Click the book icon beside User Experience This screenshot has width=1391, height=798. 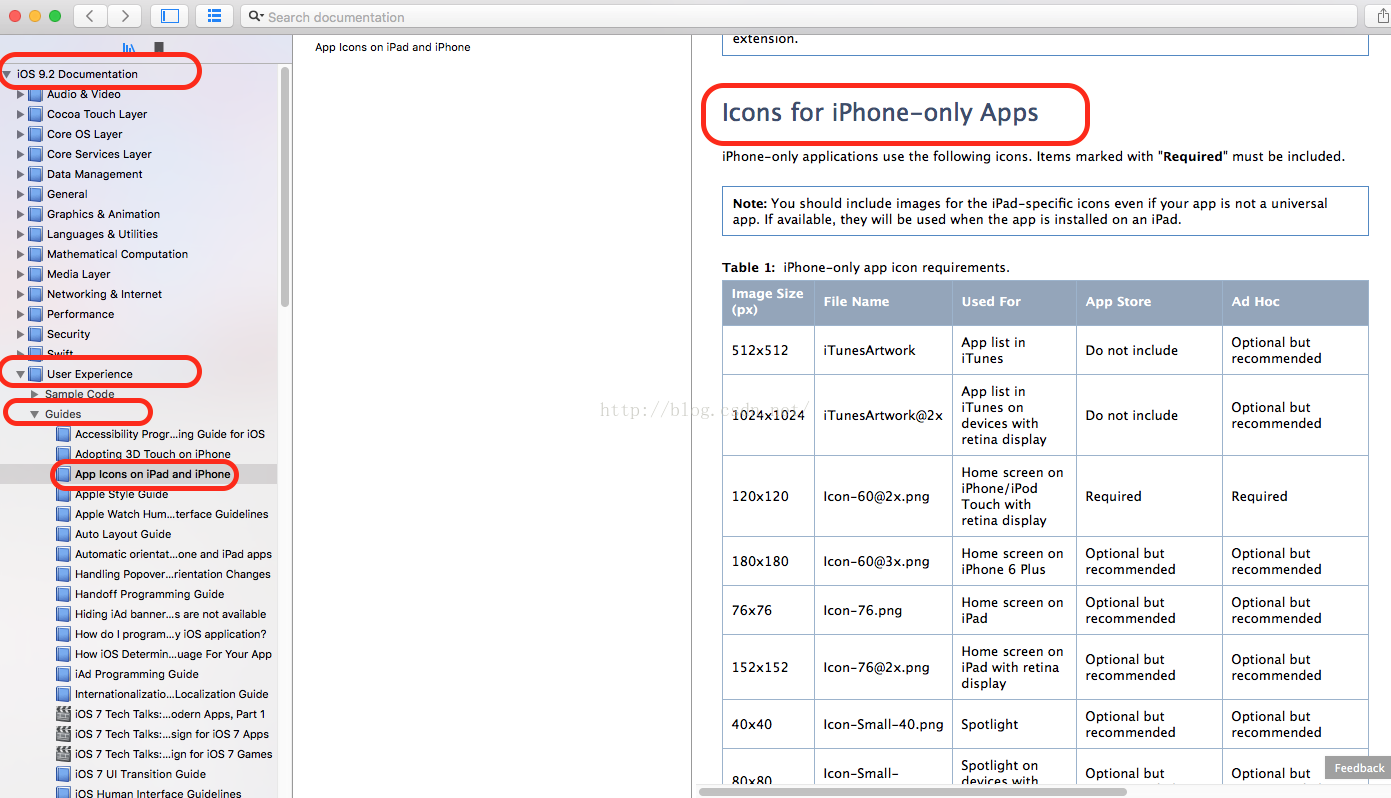pyautogui.click(x=36, y=374)
